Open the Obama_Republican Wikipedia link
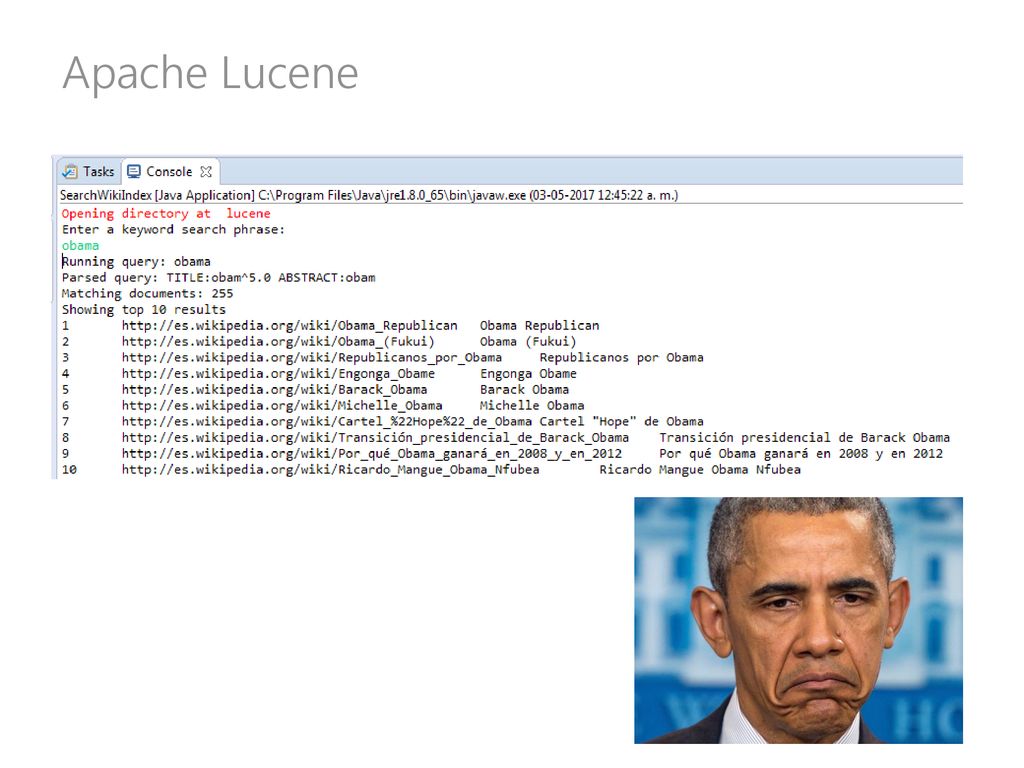The width and height of the screenshot is (1024, 768). (x=289, y=325)
